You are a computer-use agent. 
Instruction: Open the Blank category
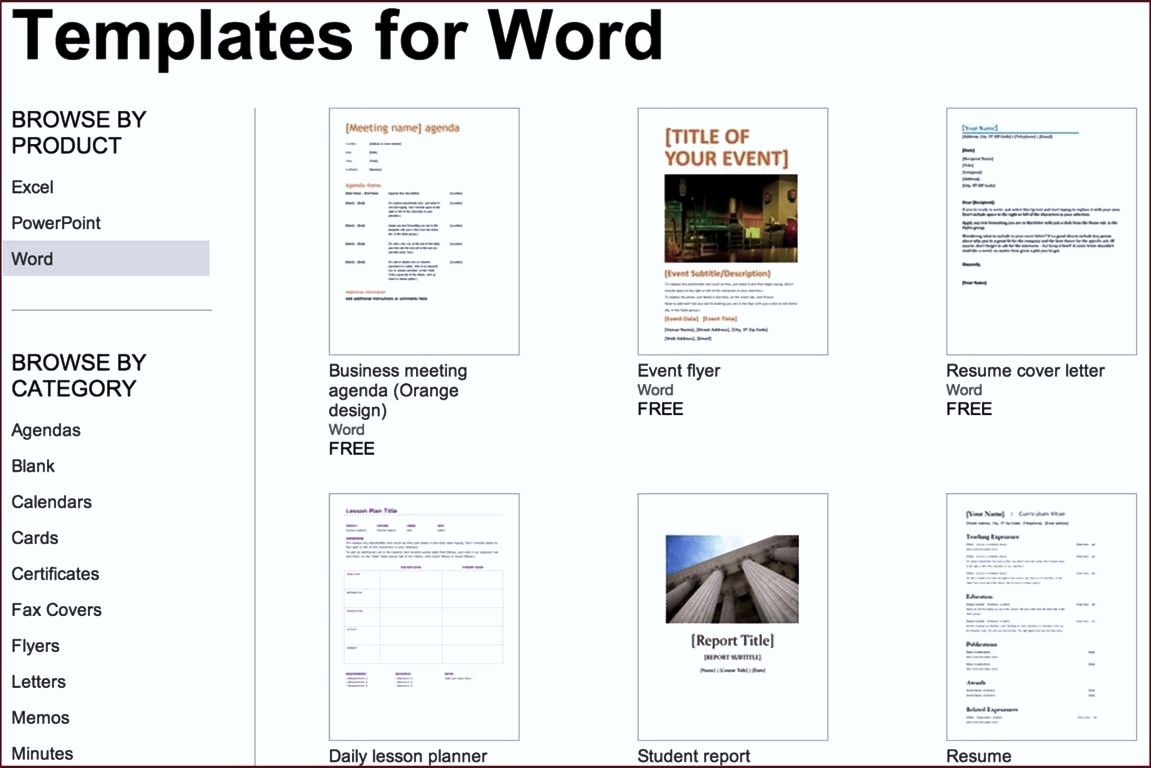[33, 466]
